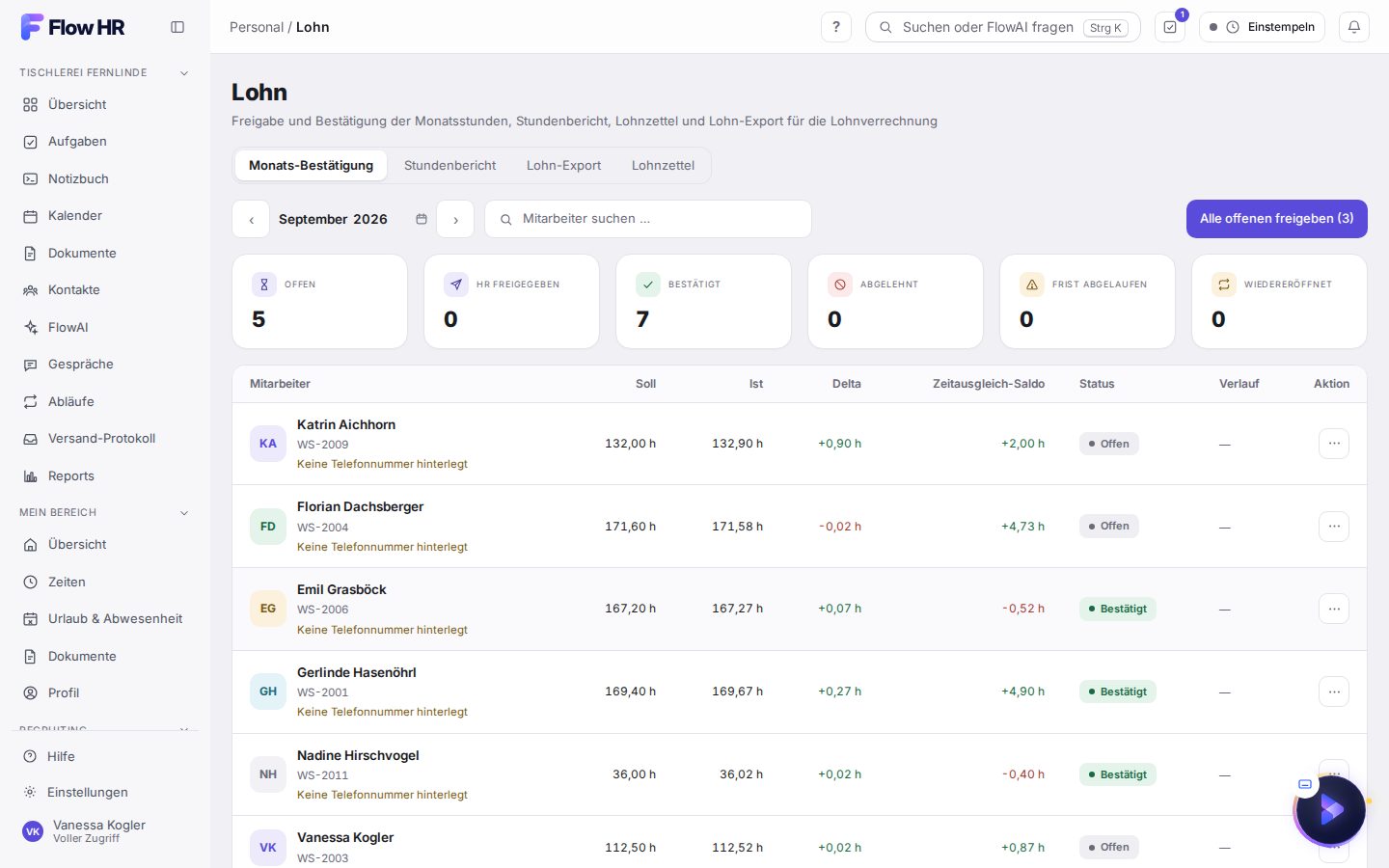Filter by the Bestätigt status card
1389x868 pixels.
coord(703,302)
